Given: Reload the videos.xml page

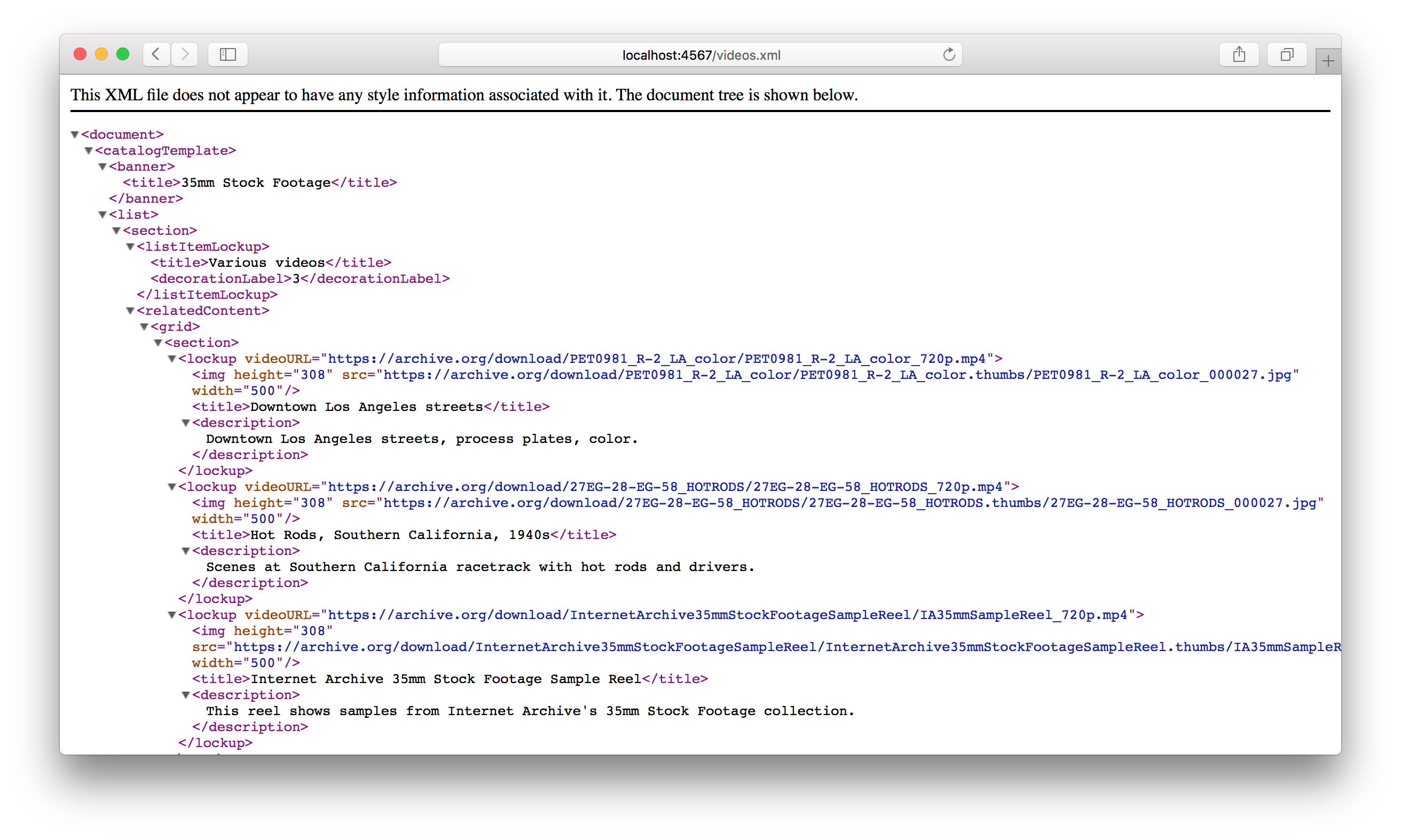Looking at the screenshot, I should (x=949, y=54).
